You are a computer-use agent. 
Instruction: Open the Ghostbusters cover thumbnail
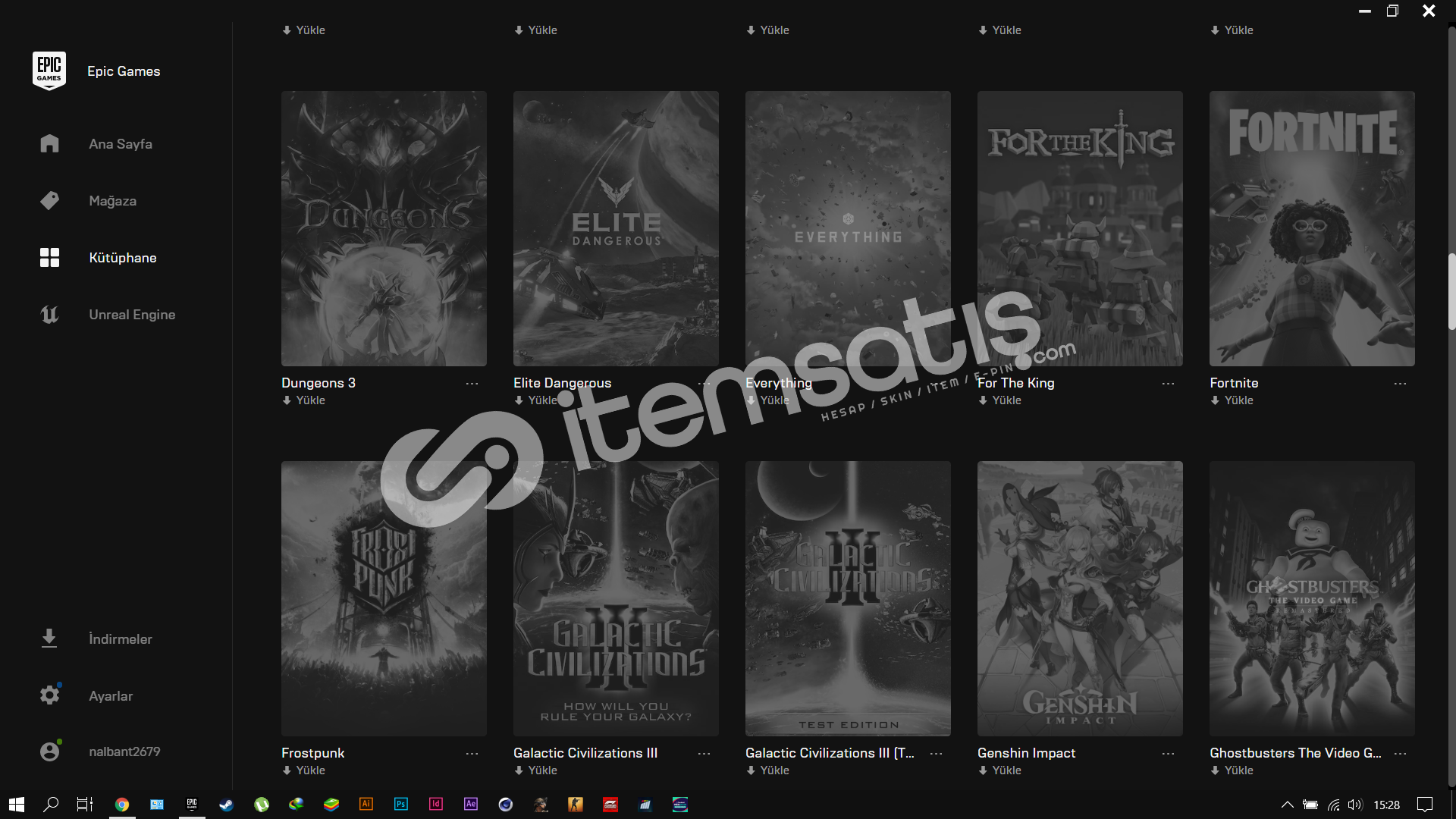click(1312, 598)
